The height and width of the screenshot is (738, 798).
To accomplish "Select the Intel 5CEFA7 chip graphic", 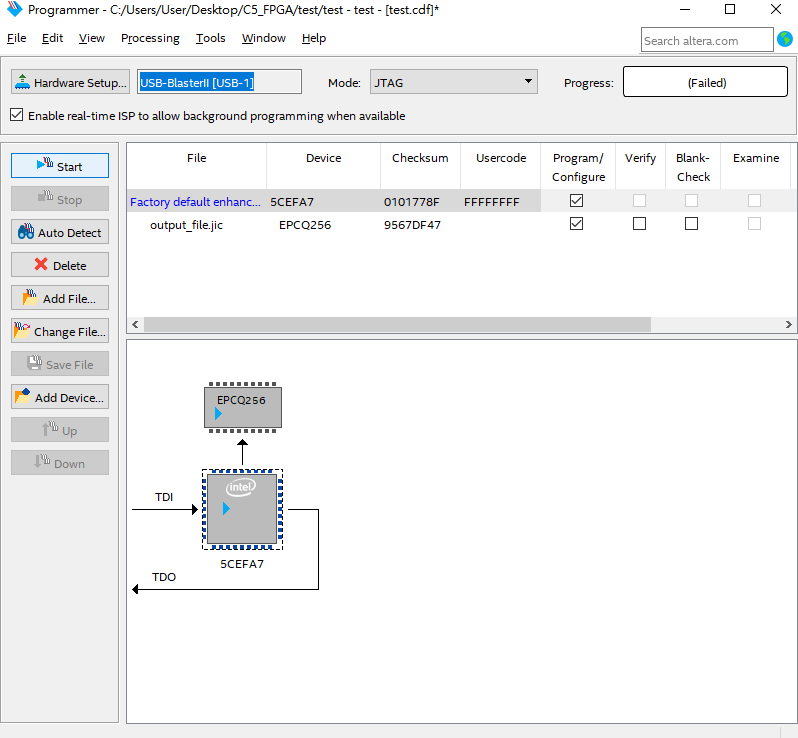I will 241,509.
